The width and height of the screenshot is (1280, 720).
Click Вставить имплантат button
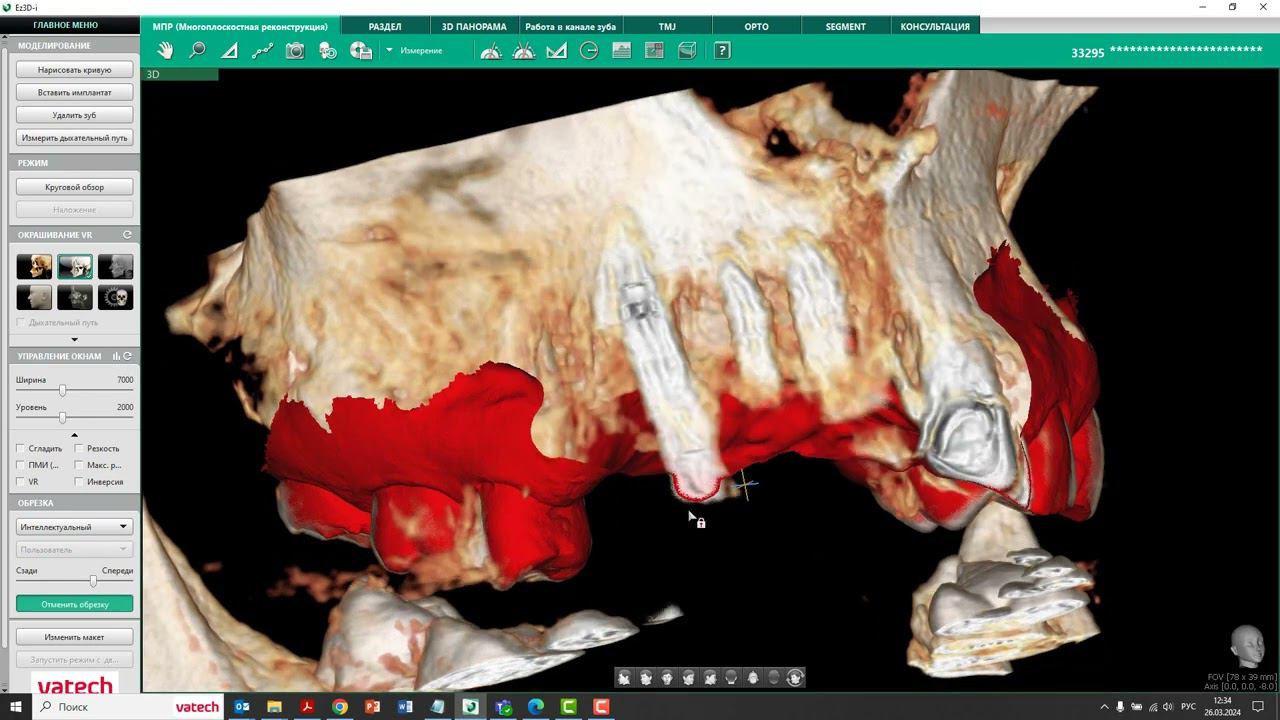pos(74,93)
